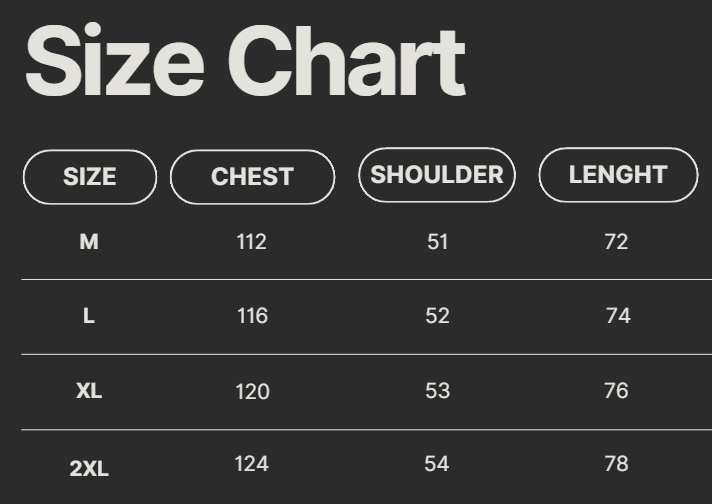
Task: Select the LENGHT column header
Action: pos(618,175)
